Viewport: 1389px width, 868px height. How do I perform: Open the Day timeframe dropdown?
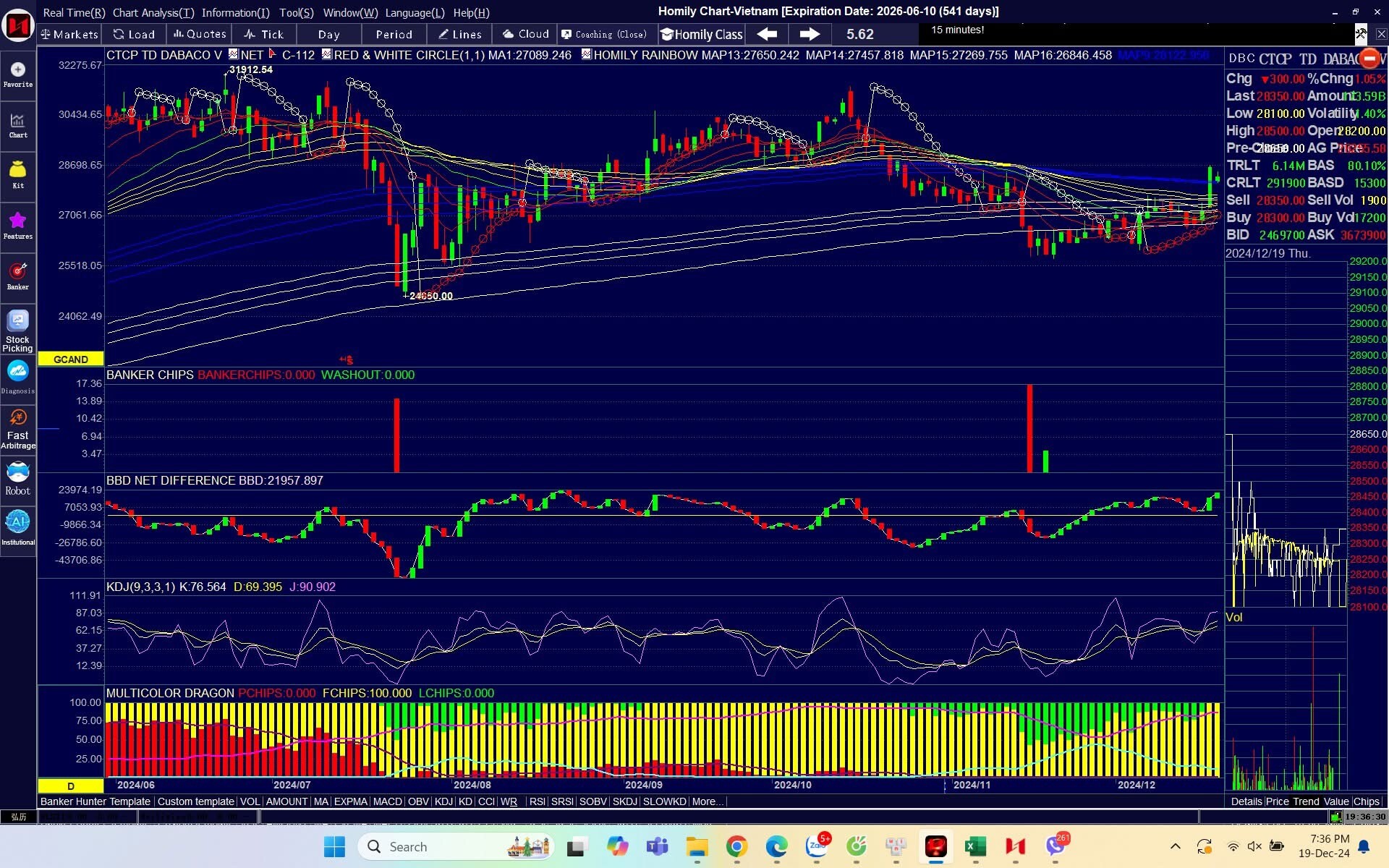click(328, 34)
